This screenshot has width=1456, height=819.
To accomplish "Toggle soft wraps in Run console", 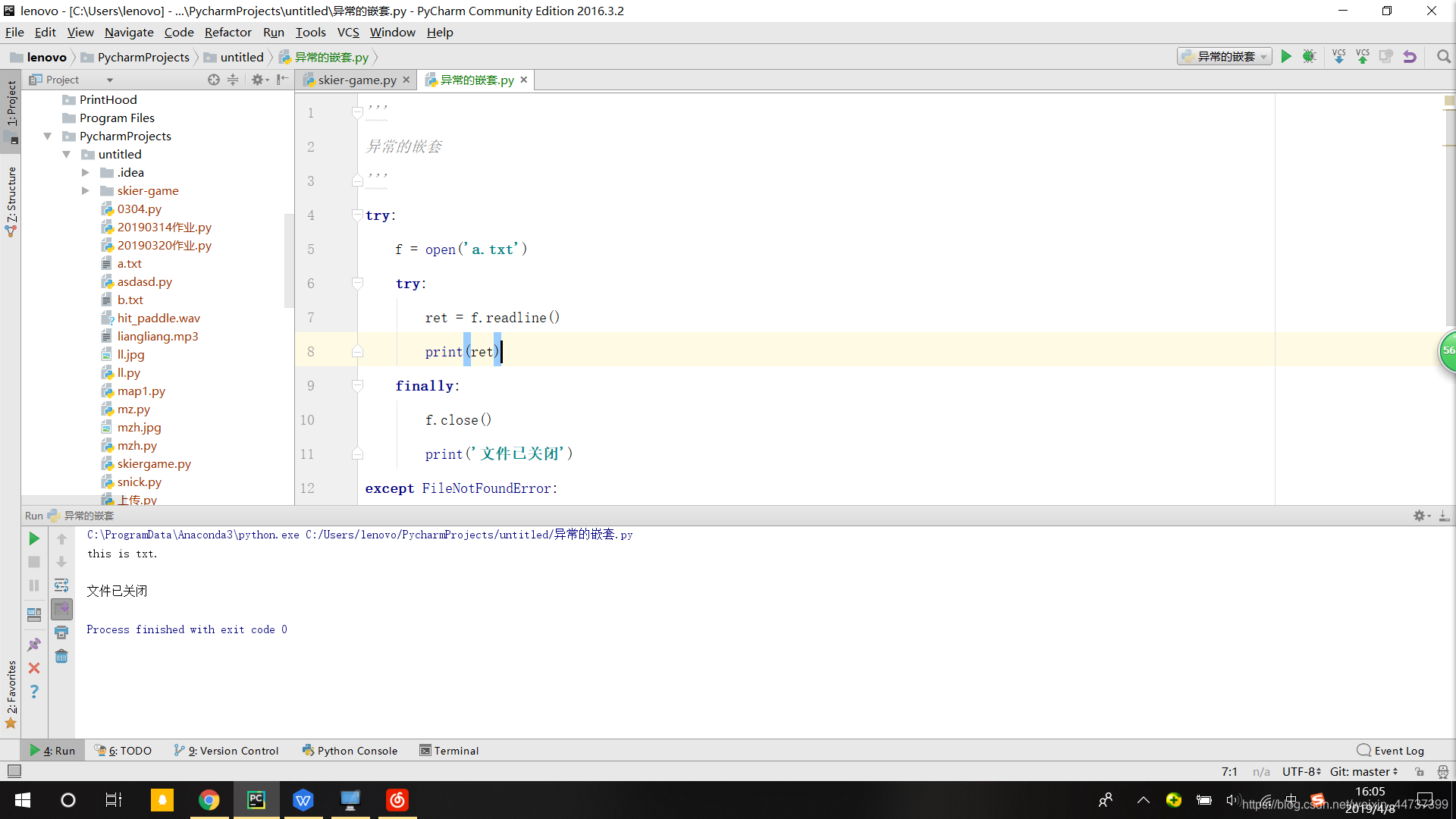I will 61,585.
